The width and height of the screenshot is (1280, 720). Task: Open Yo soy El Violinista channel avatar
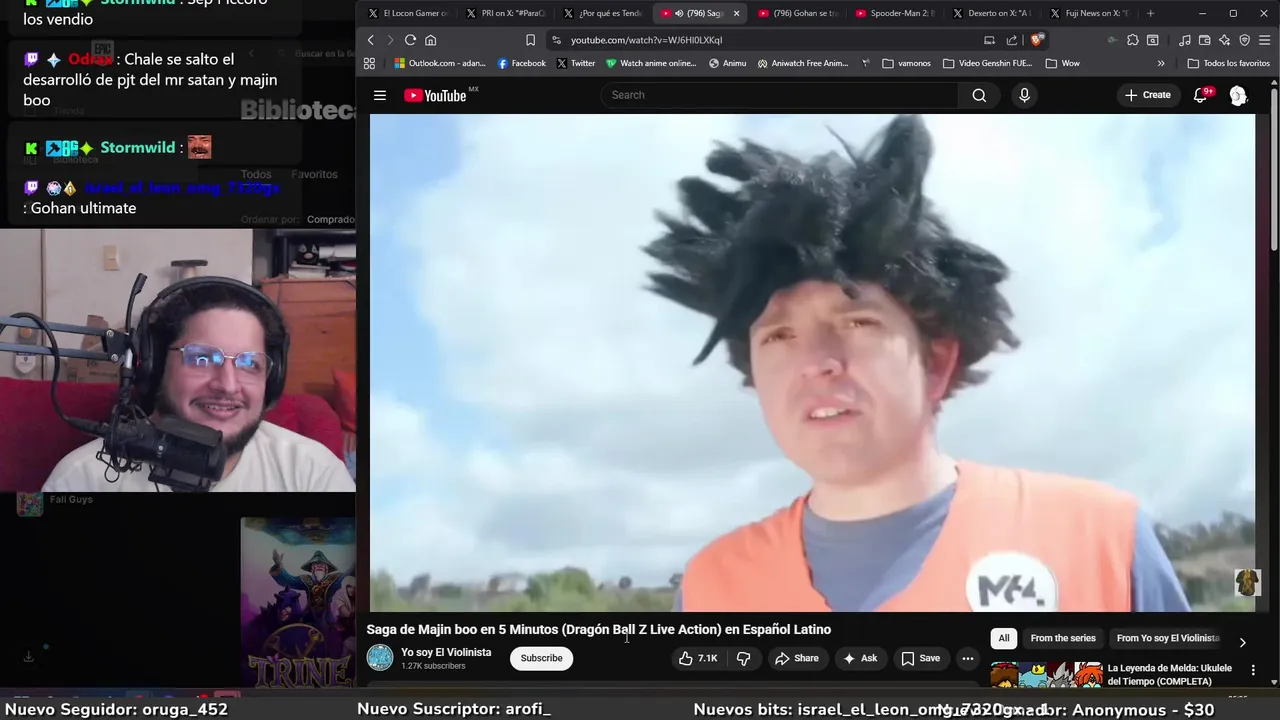pos(380,658)
